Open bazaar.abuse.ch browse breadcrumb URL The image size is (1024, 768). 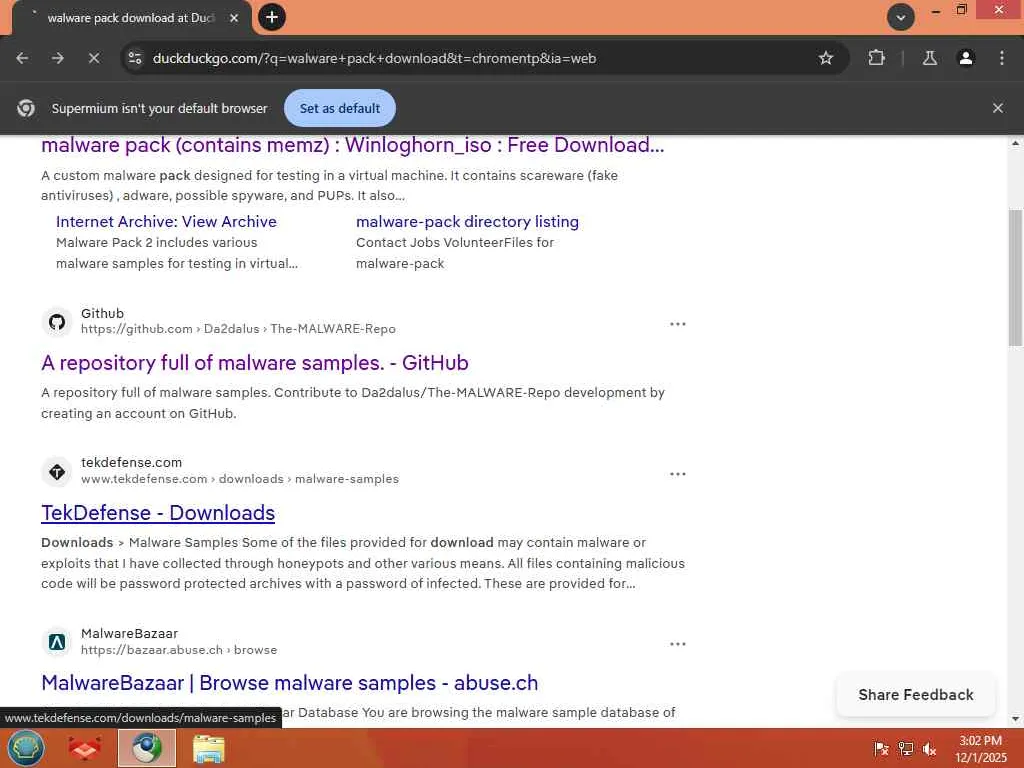pos(179,650)
